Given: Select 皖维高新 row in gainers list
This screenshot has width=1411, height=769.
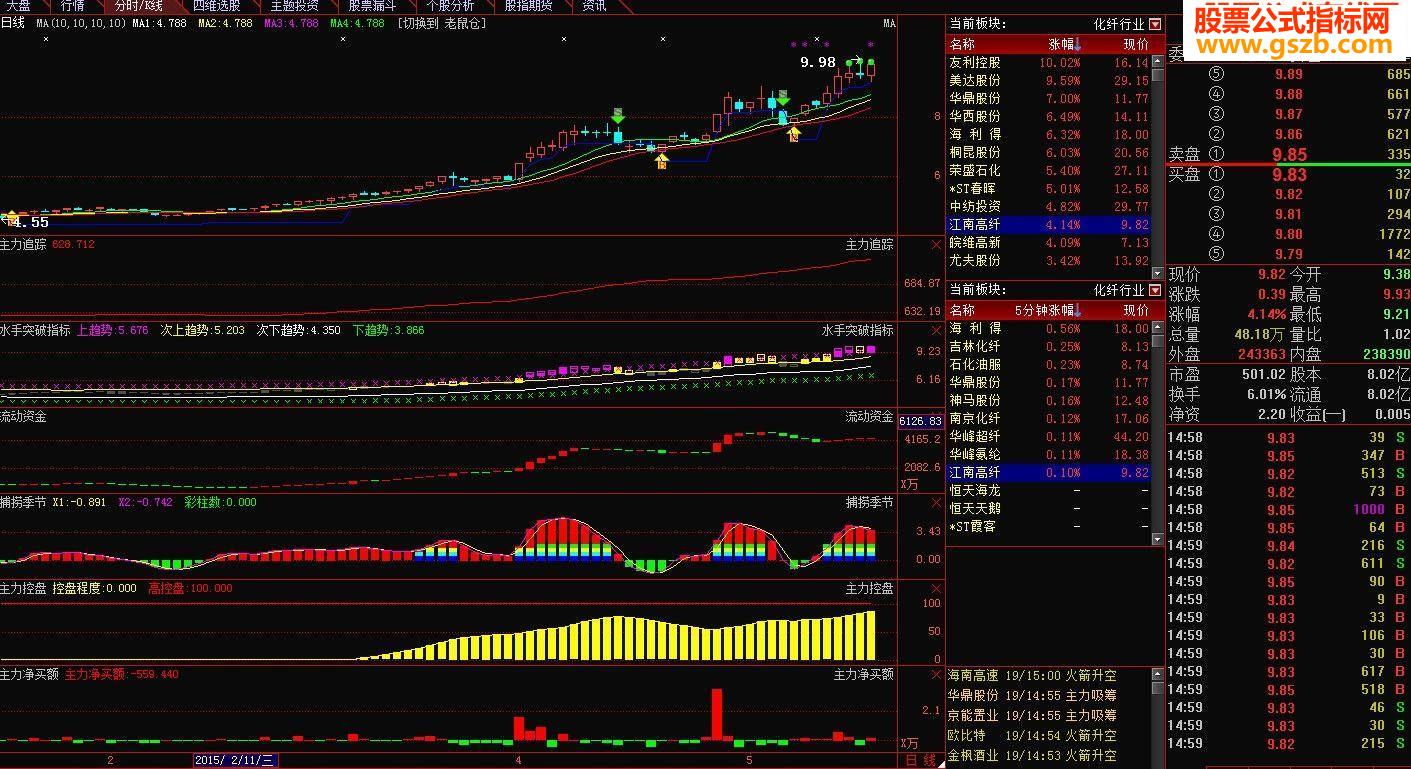Looking at the screenshot, I should pos(1048,242).
